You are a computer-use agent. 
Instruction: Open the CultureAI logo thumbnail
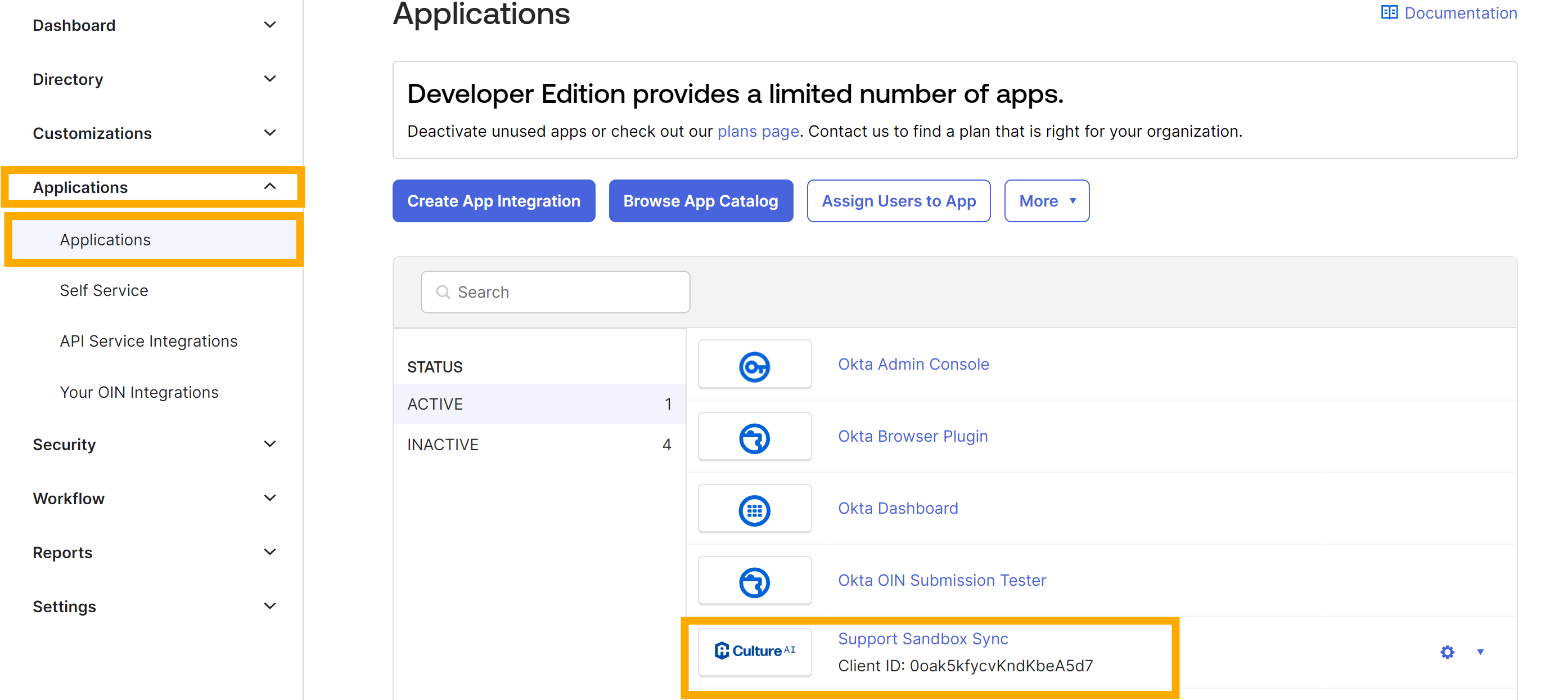(x=754, y=651)
